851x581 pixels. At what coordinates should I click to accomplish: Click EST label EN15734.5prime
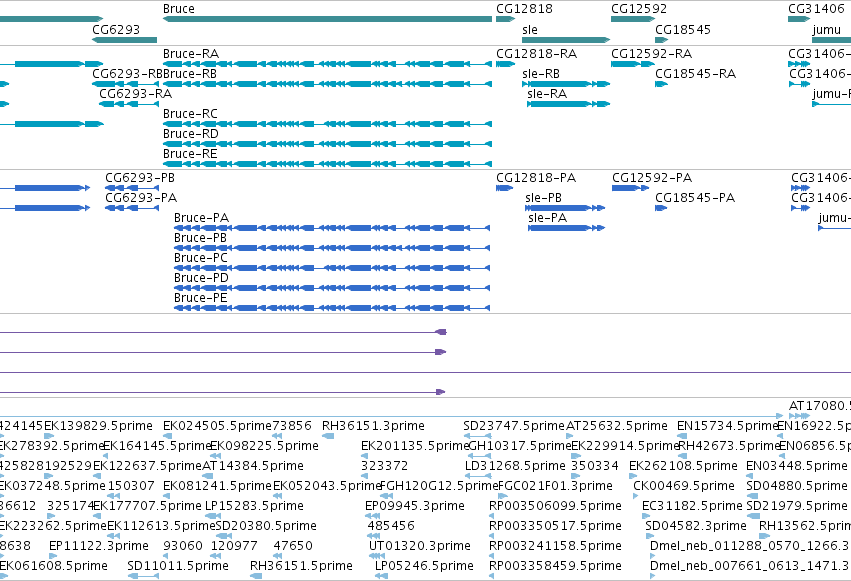(728, 426)
